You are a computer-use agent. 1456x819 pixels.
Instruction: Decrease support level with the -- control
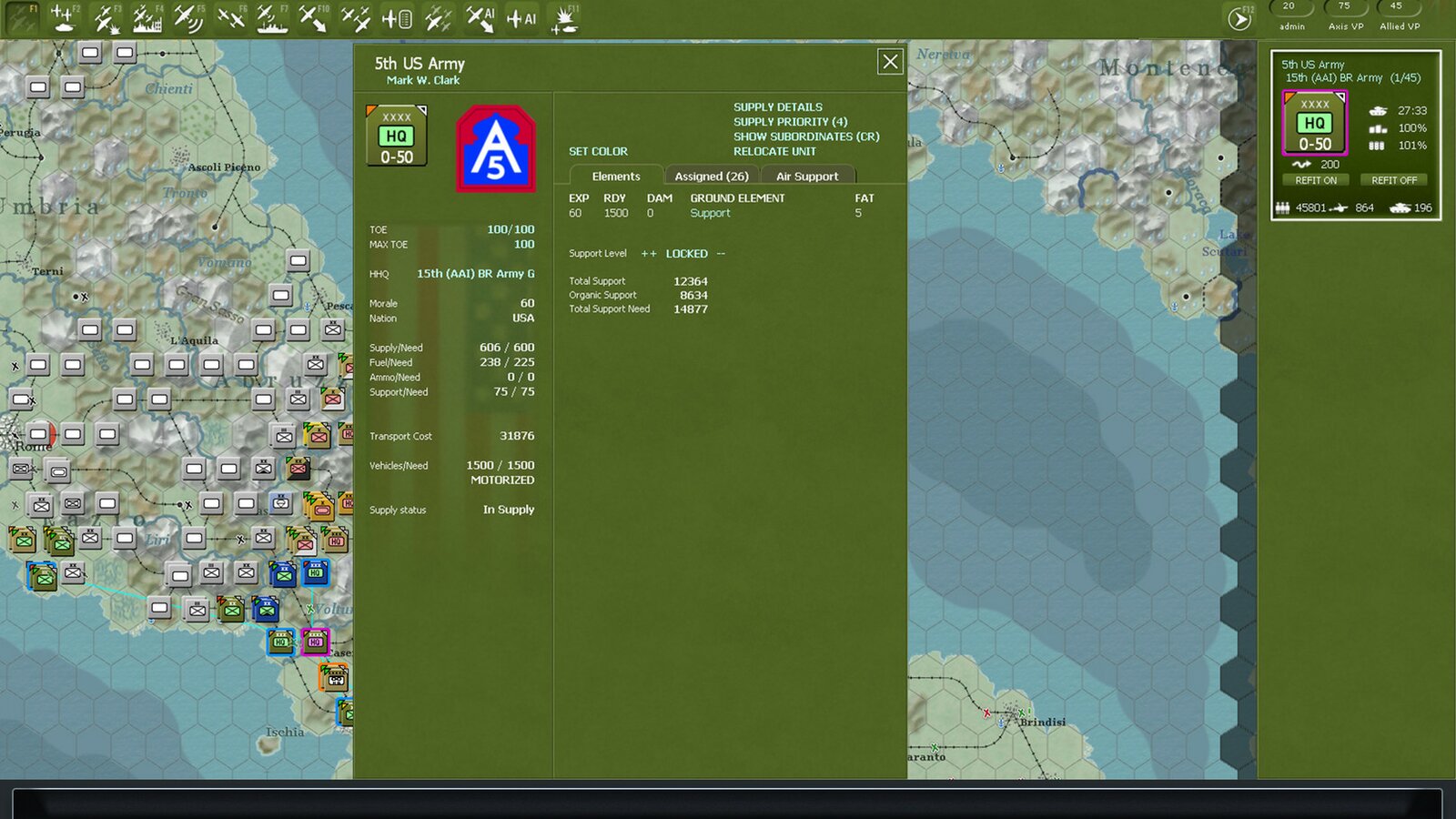point(721,254)
